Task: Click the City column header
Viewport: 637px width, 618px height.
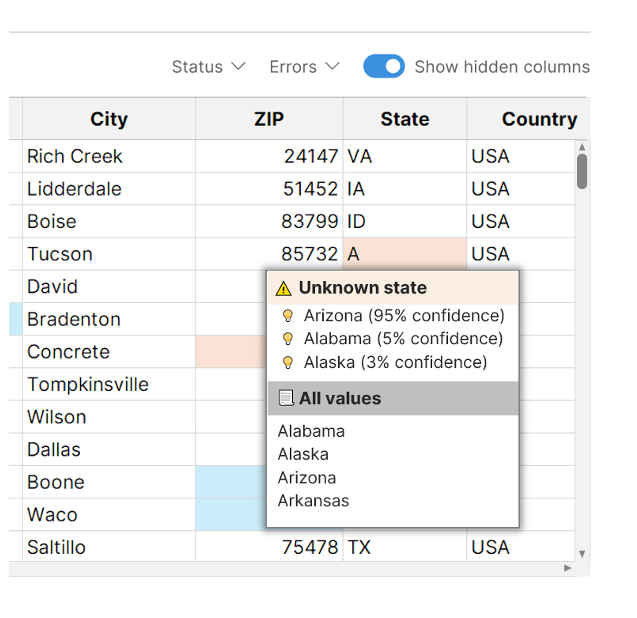Action: point(109,119)
